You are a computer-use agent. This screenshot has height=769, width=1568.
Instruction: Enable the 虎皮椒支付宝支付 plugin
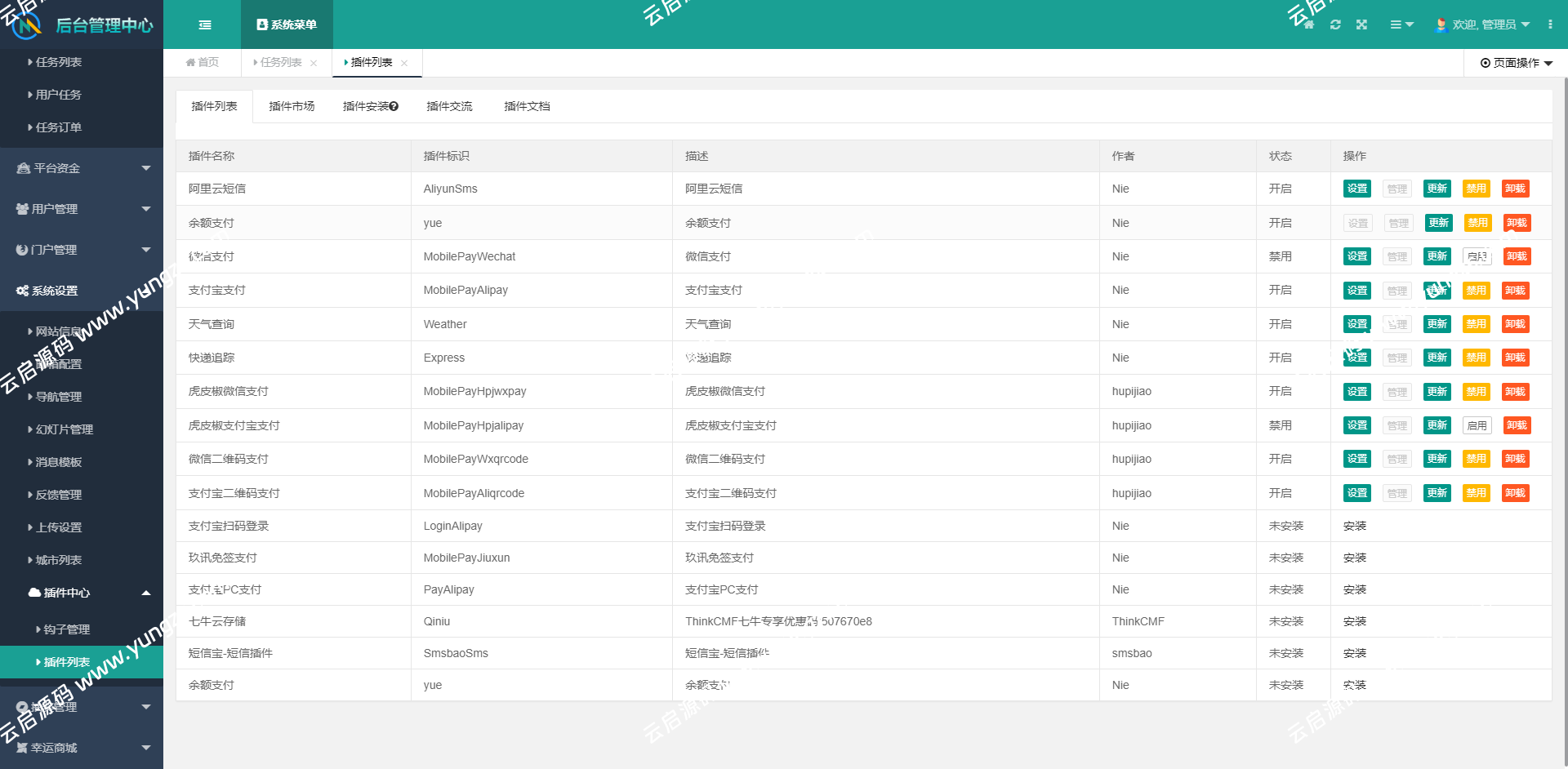[x=1477, y=425]
